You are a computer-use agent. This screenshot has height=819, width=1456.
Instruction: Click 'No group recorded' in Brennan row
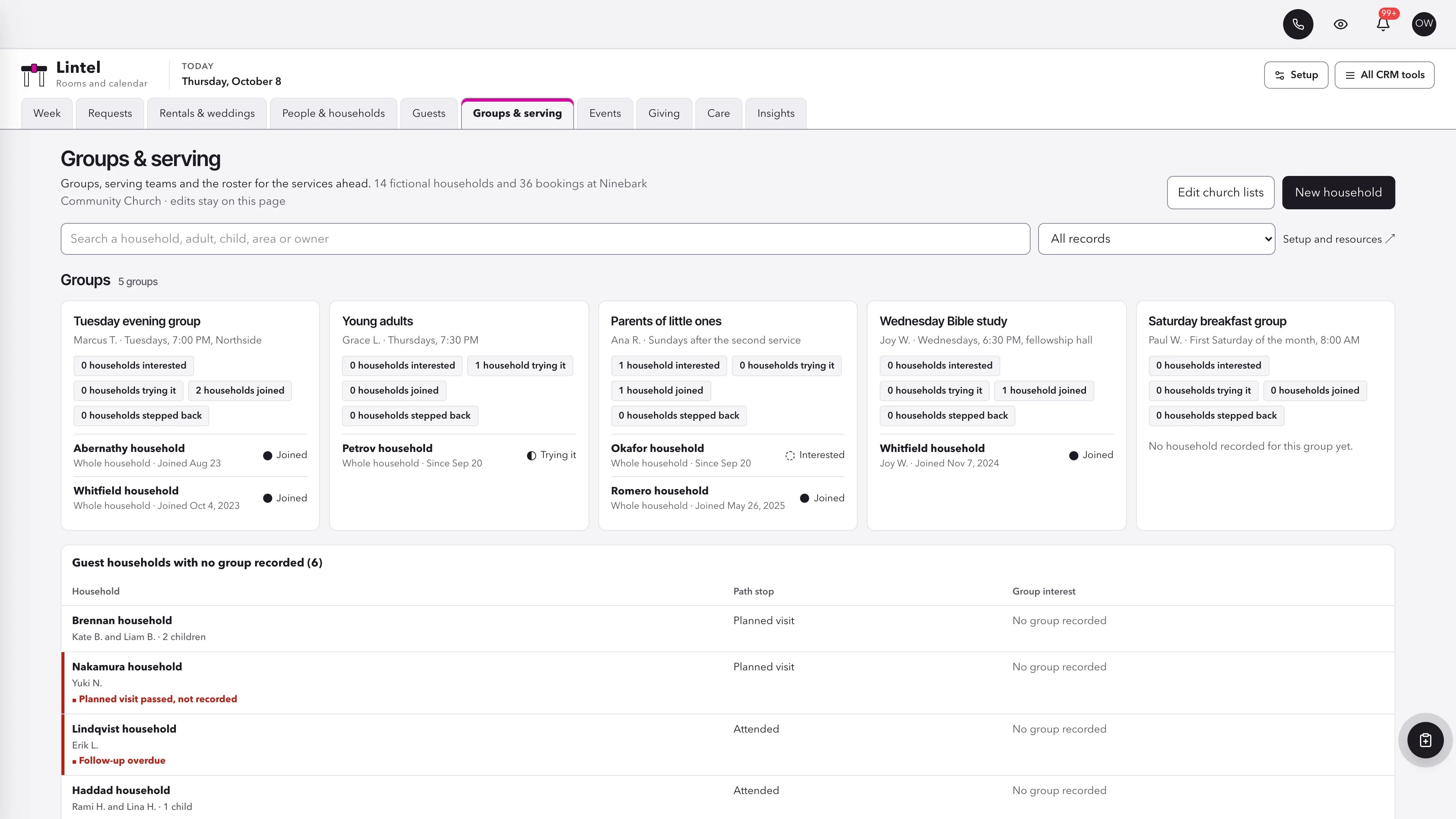point(1059,621)
